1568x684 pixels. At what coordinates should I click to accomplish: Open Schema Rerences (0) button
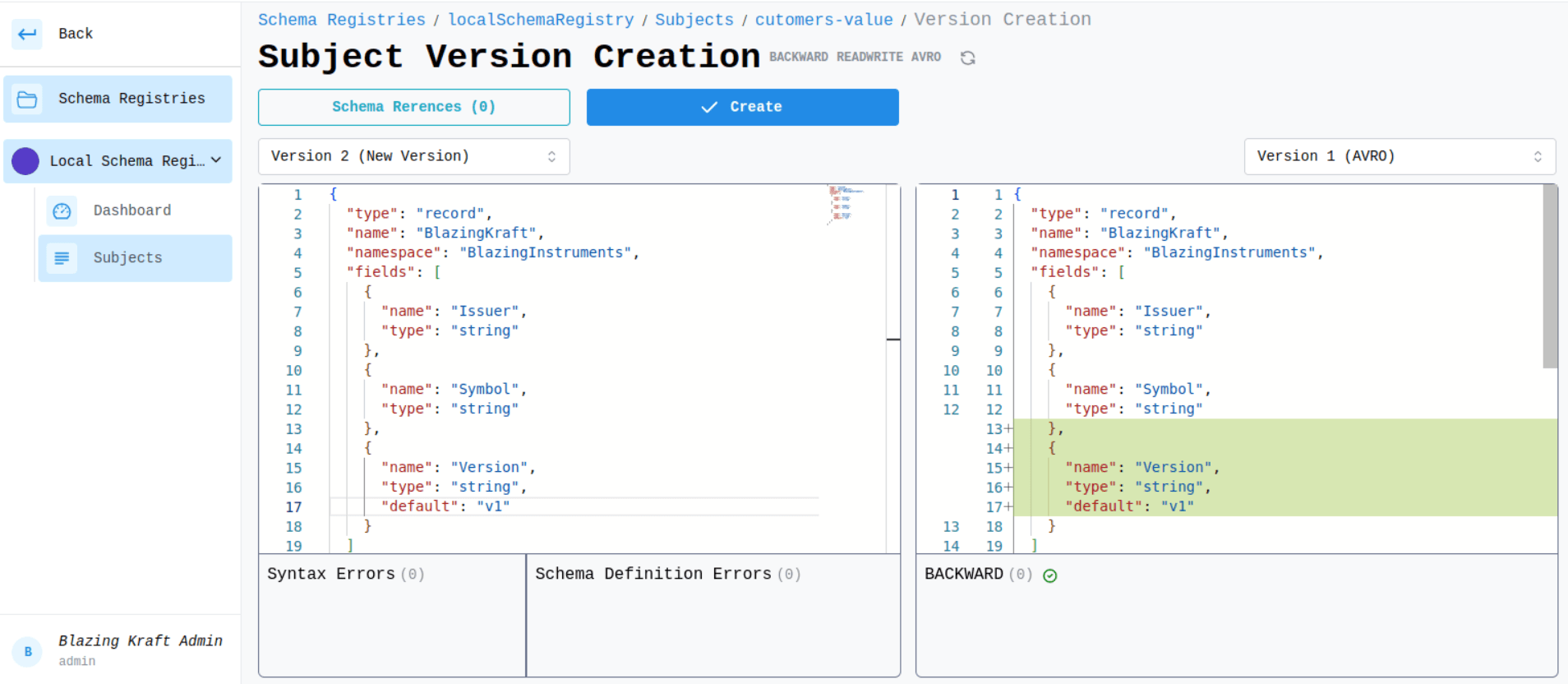(x=413, y=107)
